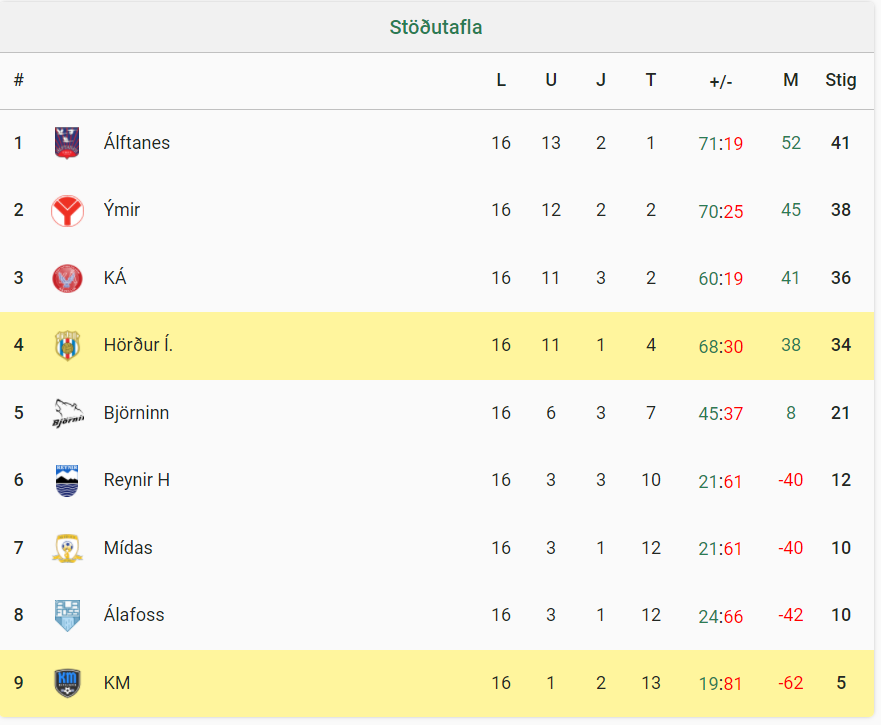Click the Ýmir red Y logo
Image resolution: width=881 pixels, height=725 pixels.
[67, 211]
